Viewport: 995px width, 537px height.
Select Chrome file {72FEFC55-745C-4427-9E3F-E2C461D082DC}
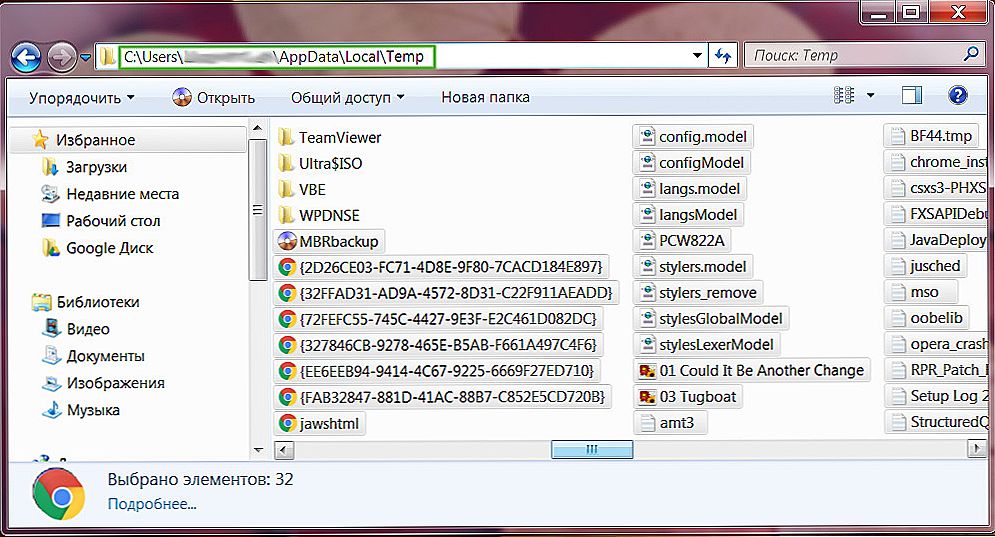point(438,319)
